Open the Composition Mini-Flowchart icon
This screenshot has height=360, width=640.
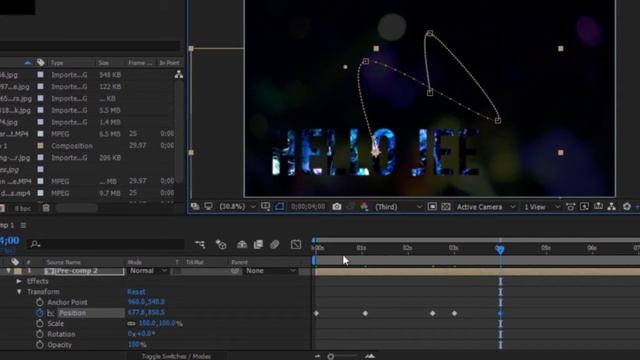pyautogui.click(x=200, y=244)
